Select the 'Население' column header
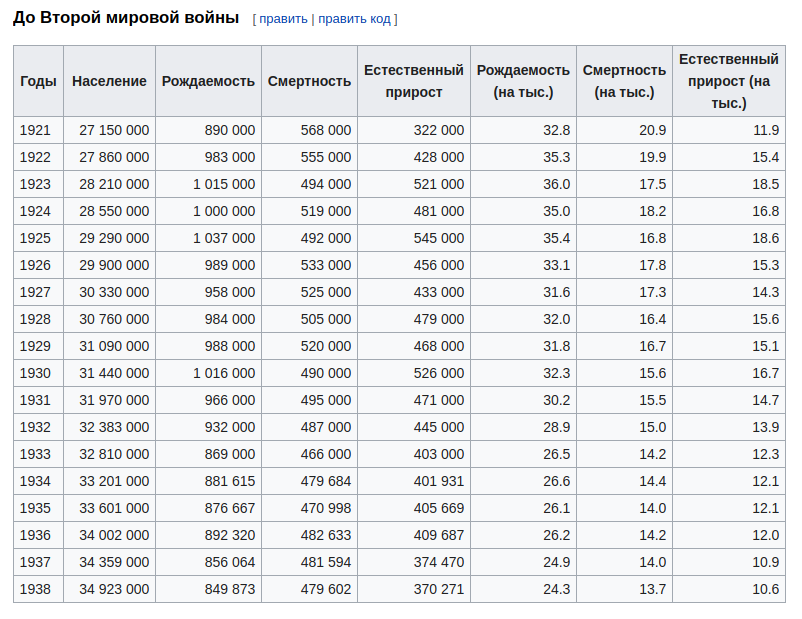Viewport: 802px width, 619px height. click(x=109, y=81)
